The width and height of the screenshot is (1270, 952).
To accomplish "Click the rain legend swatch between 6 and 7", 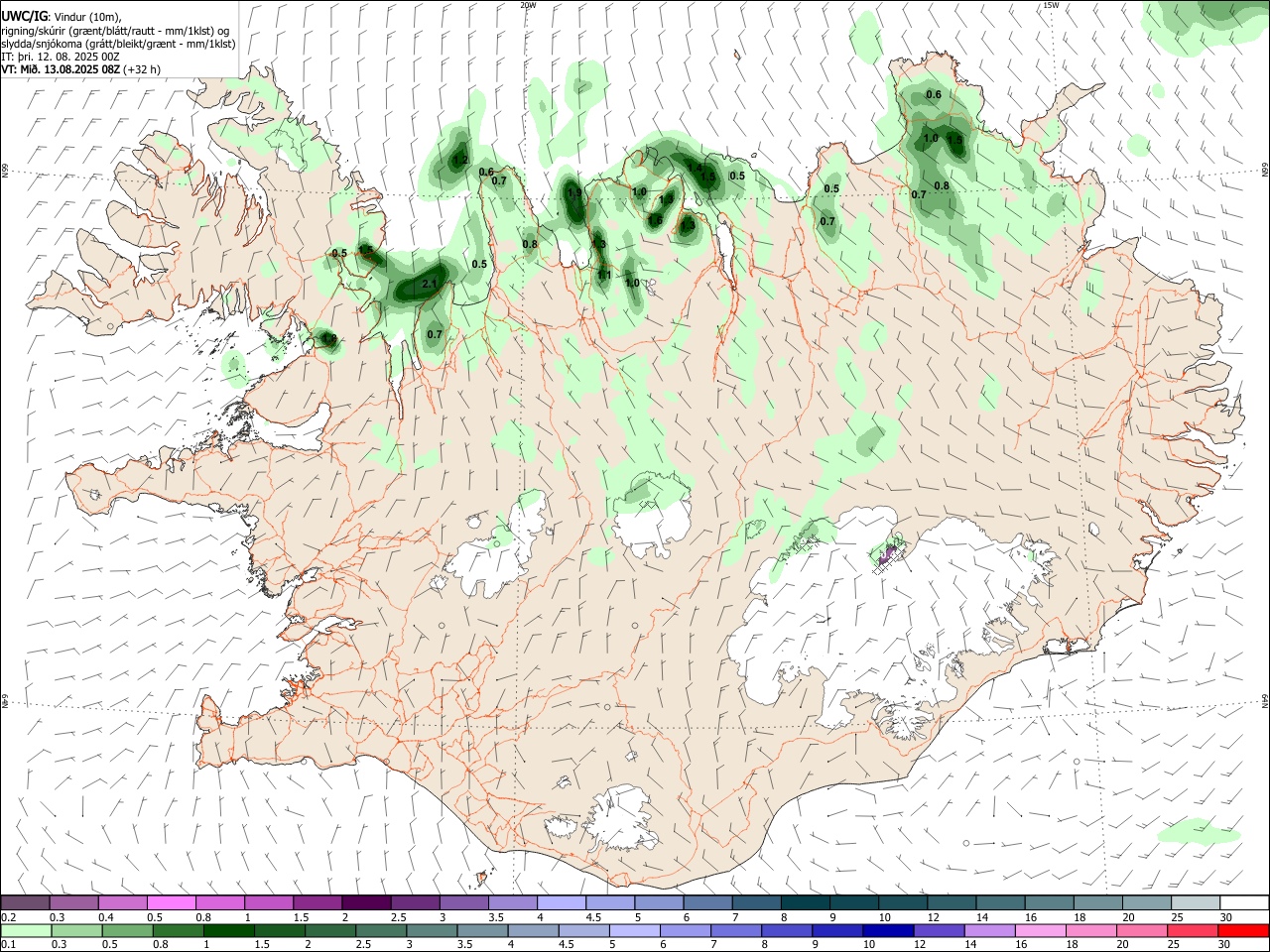I will pyautogui.click(x=687, y=930).
